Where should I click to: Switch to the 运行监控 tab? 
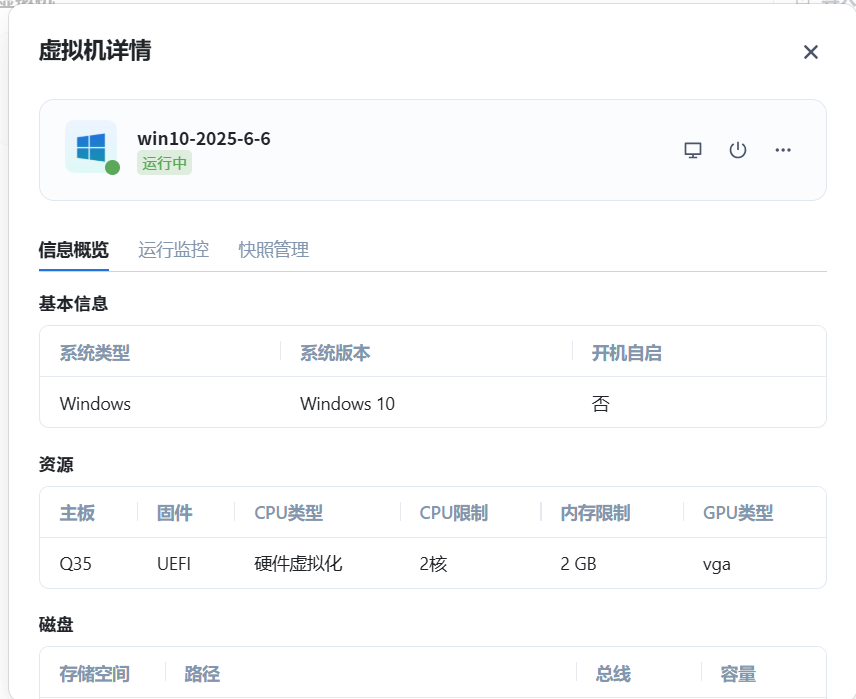[173, 250]
